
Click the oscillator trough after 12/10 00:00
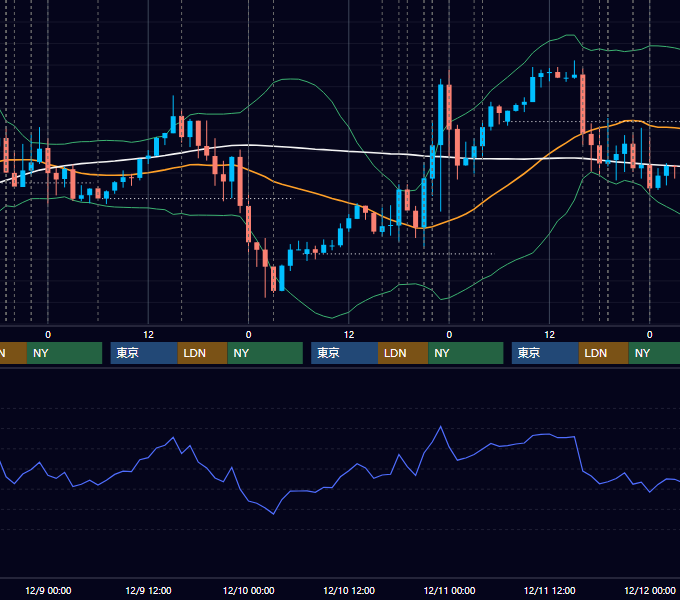pos(274,514)
